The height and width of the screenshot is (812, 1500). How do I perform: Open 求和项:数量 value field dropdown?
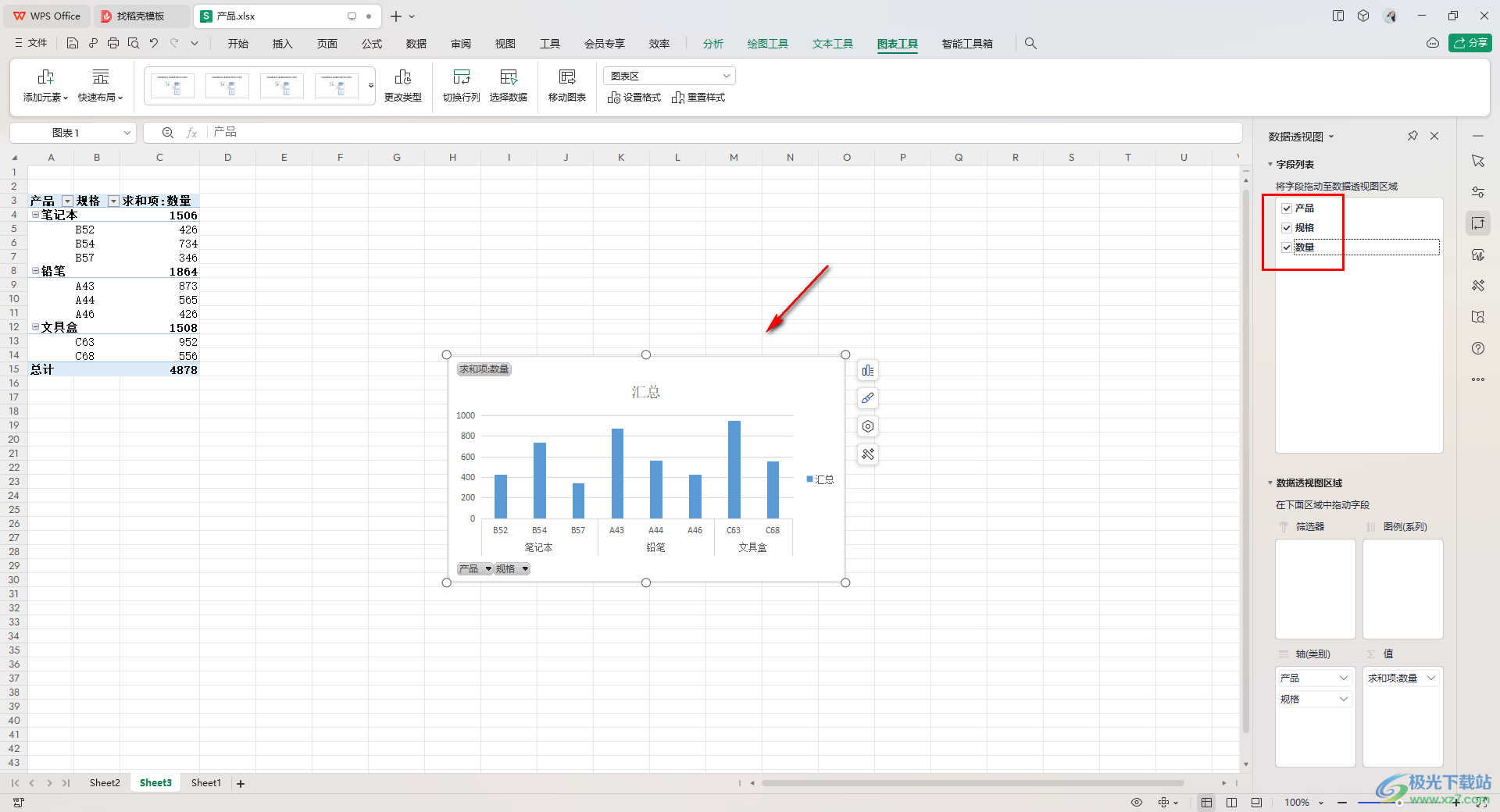pyautogui.click(x=1431, y=678)
